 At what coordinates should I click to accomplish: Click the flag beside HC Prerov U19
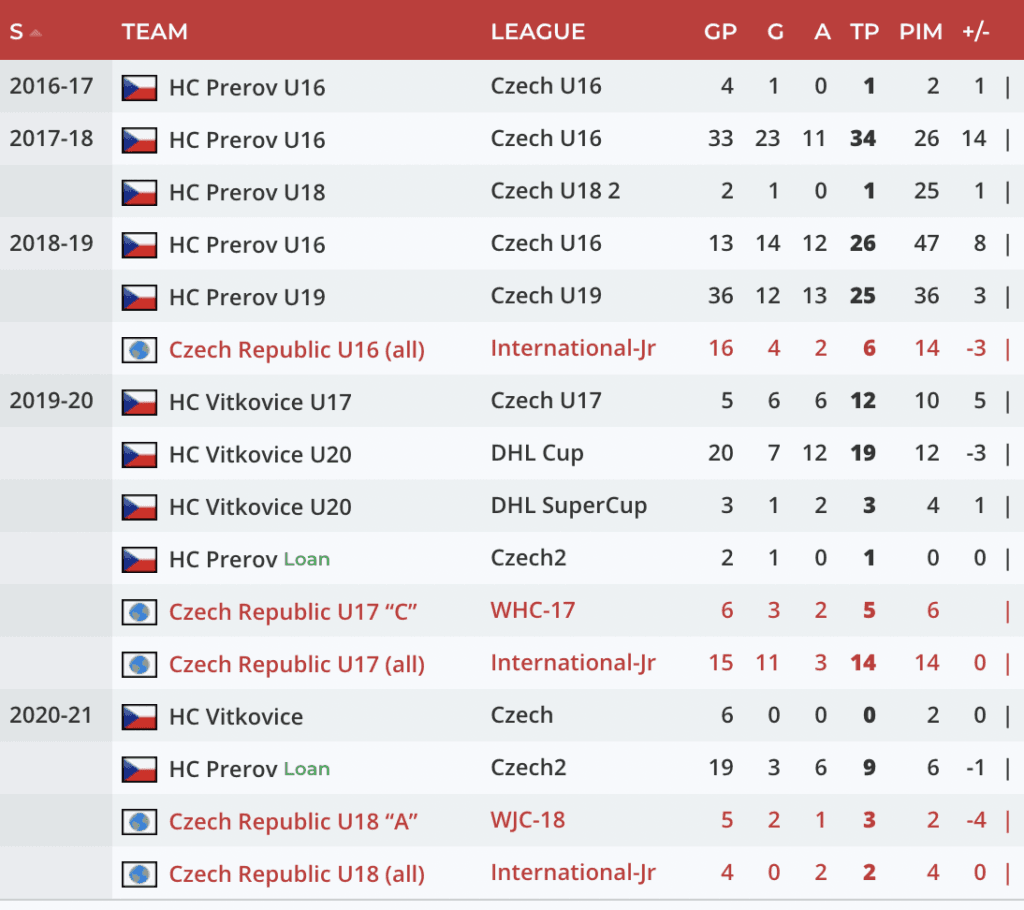(139, 297)
